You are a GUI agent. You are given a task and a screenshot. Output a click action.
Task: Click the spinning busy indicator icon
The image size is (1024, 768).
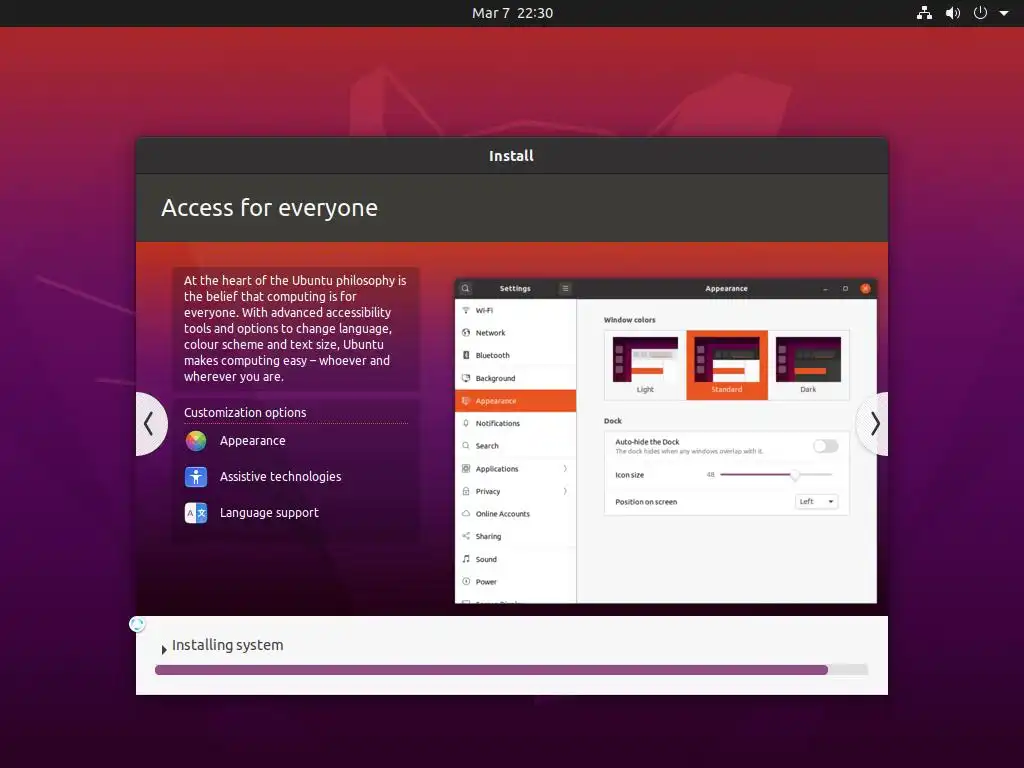pos(137,624)
